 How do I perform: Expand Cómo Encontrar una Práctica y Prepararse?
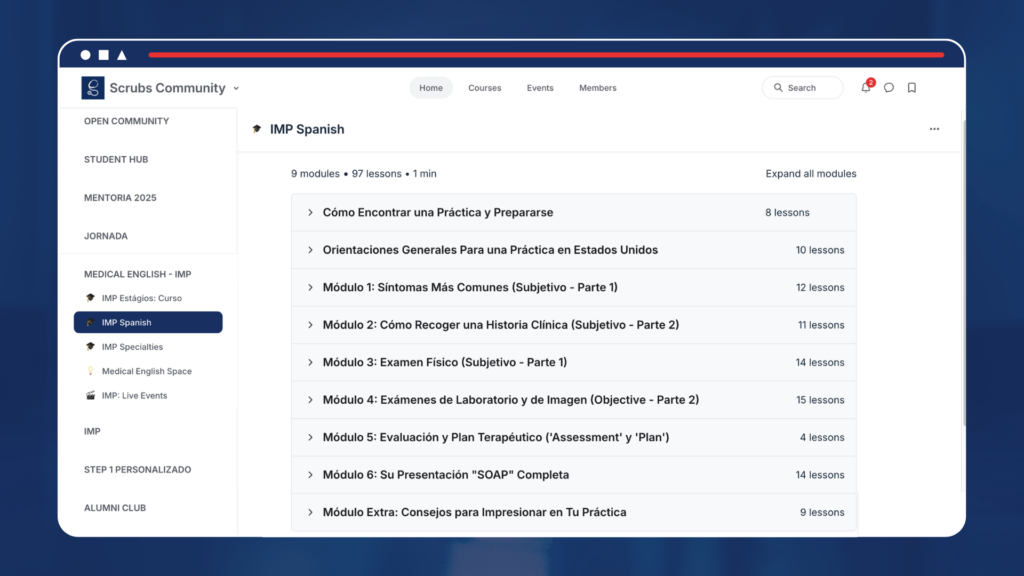click(x=438, y=213)
